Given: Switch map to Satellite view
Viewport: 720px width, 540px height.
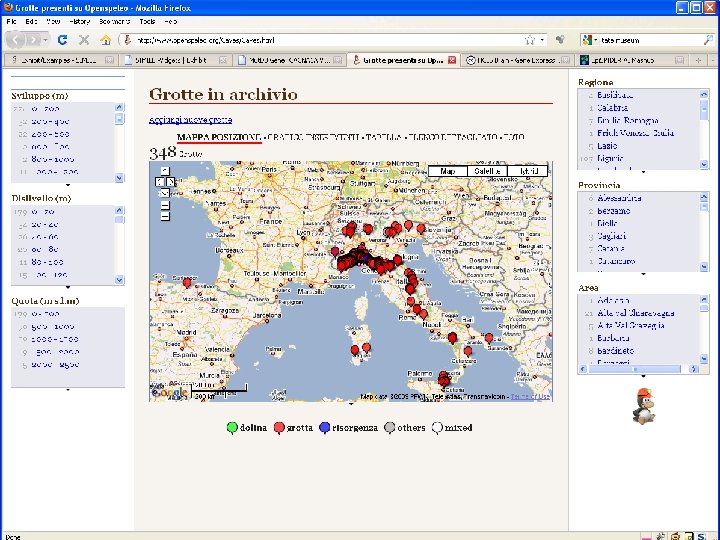Looking at the screenshot, I should pos(487,171).
